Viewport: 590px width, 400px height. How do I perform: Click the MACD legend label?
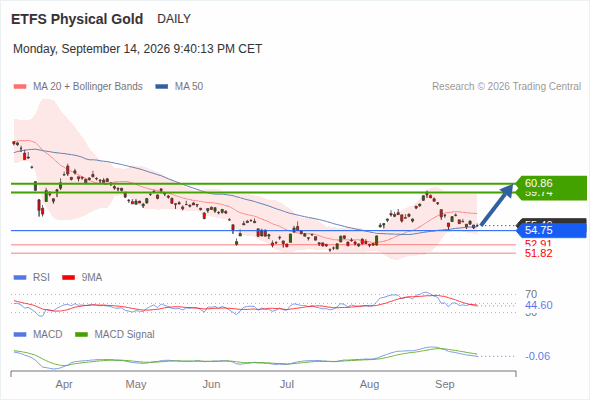pos(48,335)
